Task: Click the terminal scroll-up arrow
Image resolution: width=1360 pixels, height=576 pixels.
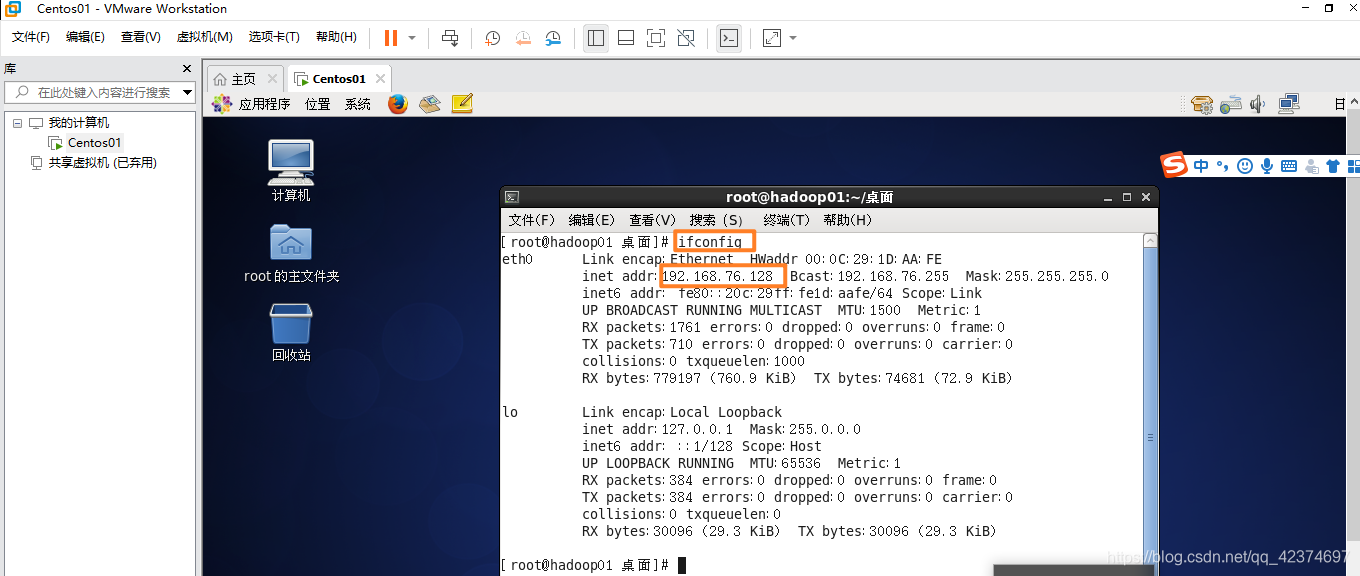Action: tap(1150, 239)
